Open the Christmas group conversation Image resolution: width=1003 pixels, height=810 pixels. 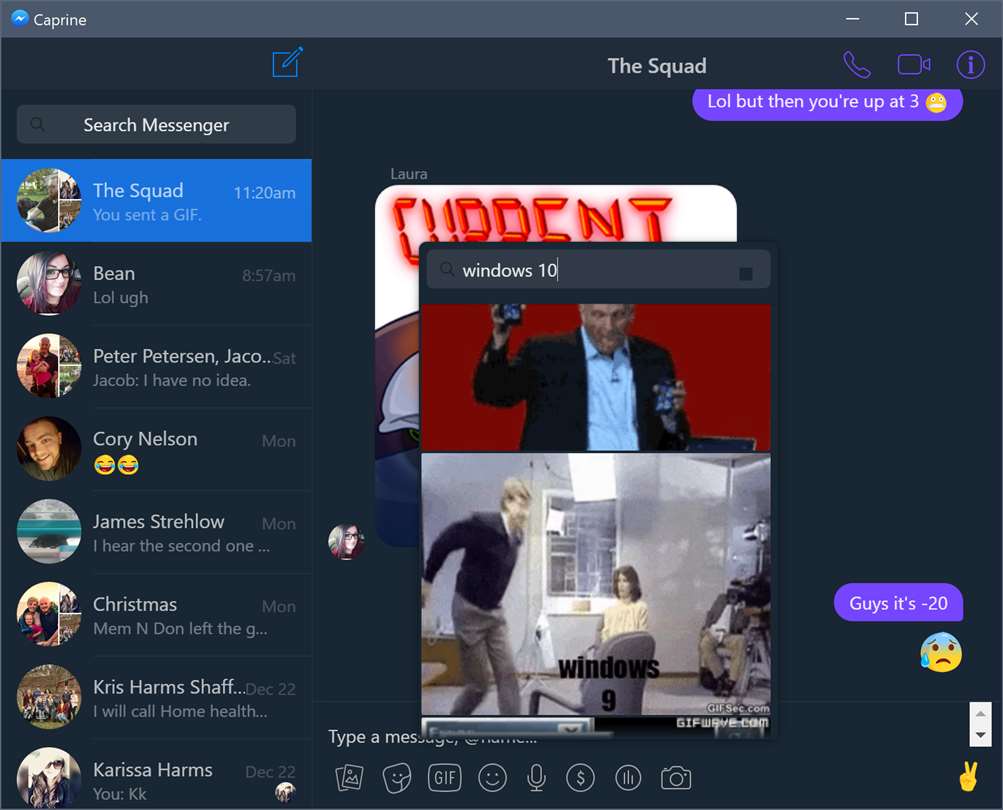point(156,614)
